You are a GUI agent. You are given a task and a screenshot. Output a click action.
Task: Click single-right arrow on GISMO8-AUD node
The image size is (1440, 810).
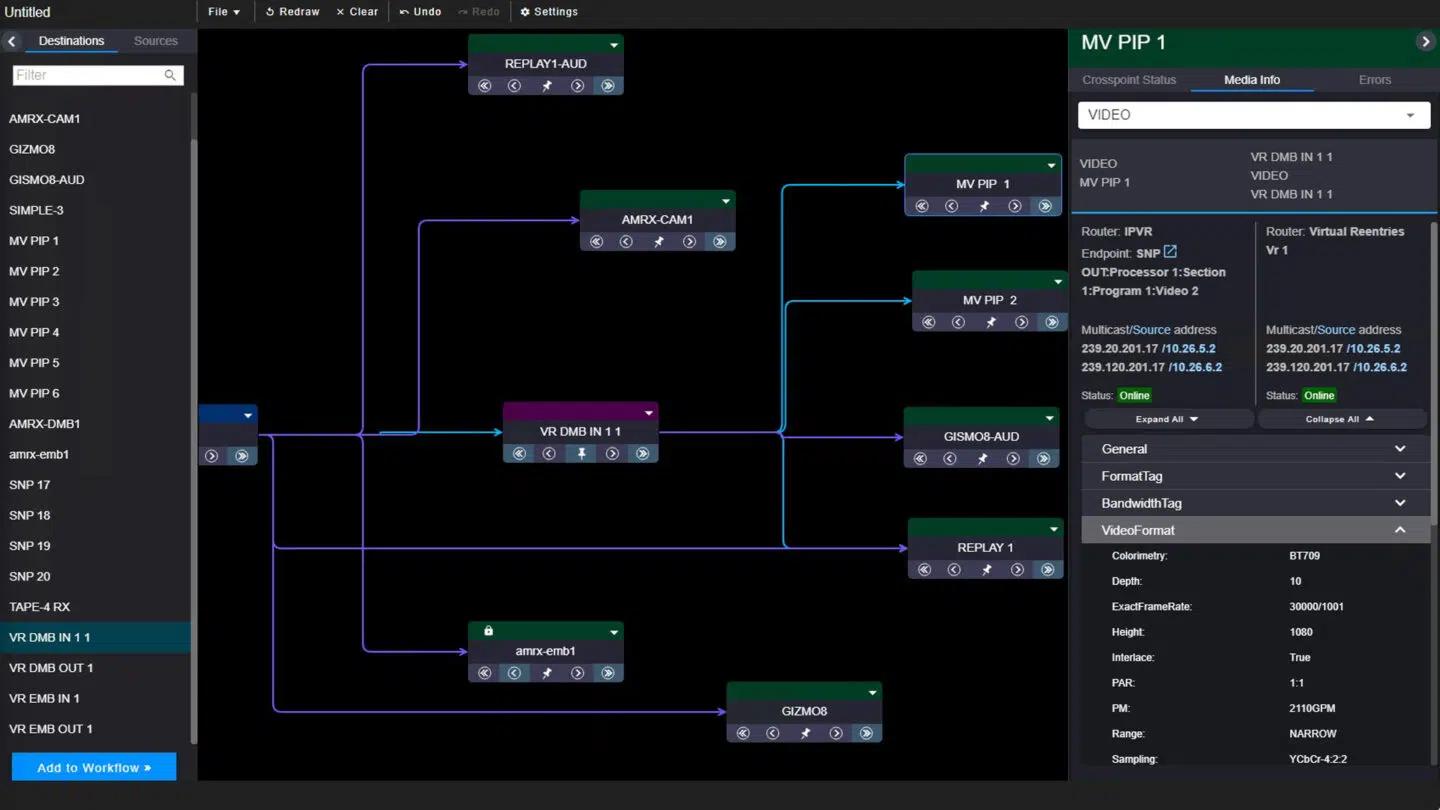click(1013, 458)
